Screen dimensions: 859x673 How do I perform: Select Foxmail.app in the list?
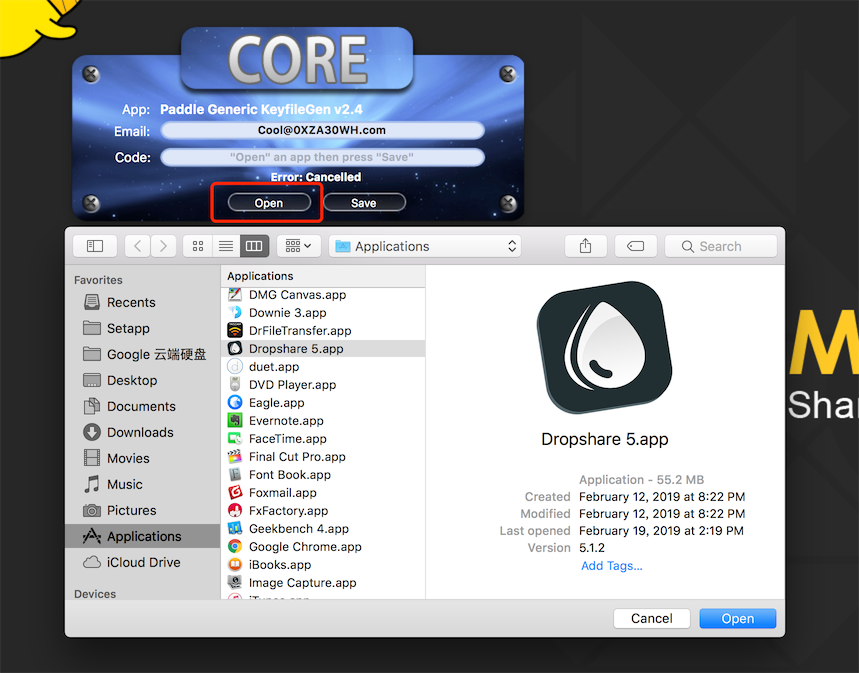tap(323, 493)
